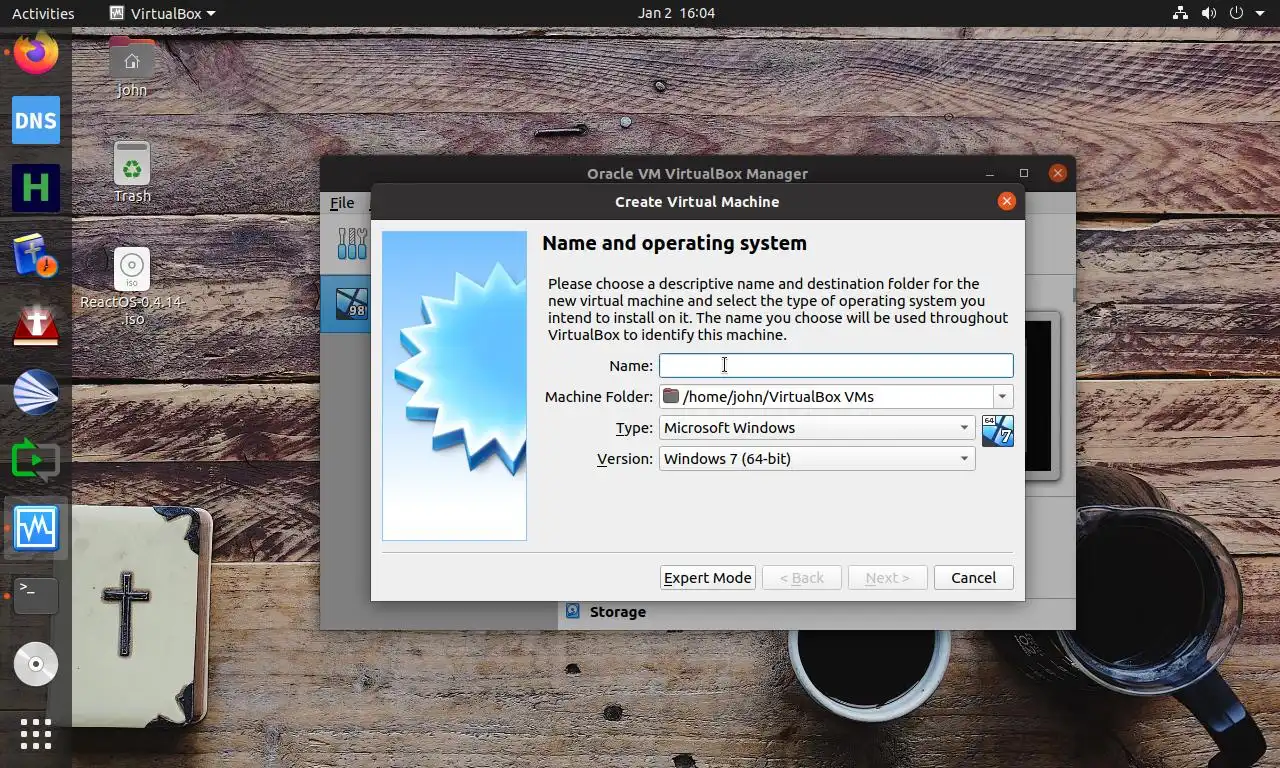1280x768 pixels.
Task: Close the Oracle VM VirtualBox Manager window
Action: click(1057, 173)
